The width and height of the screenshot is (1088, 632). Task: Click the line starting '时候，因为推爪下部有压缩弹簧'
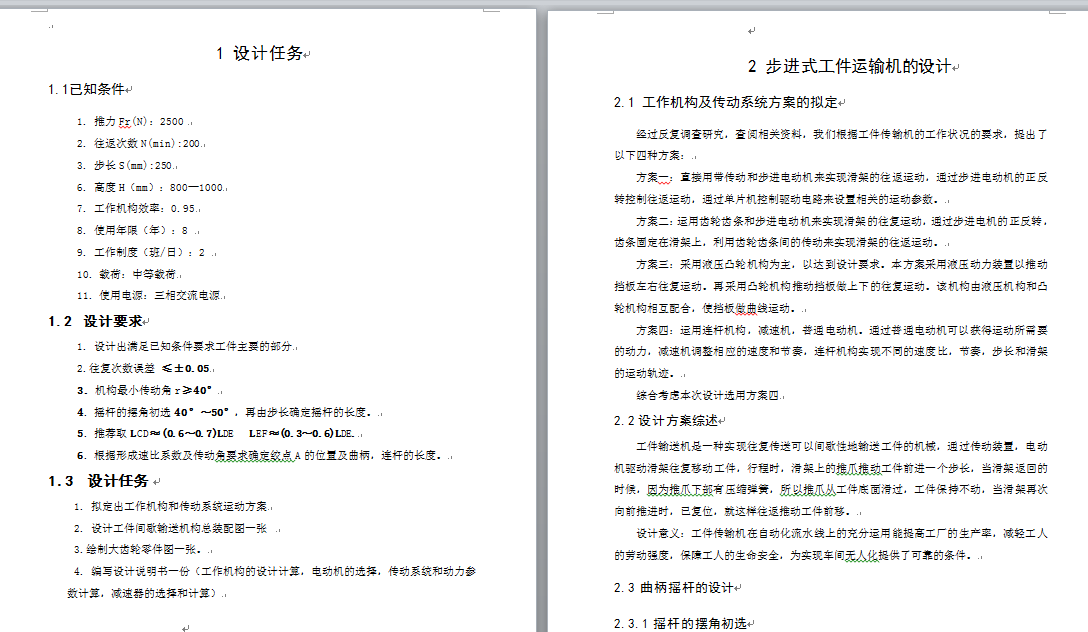831,490
